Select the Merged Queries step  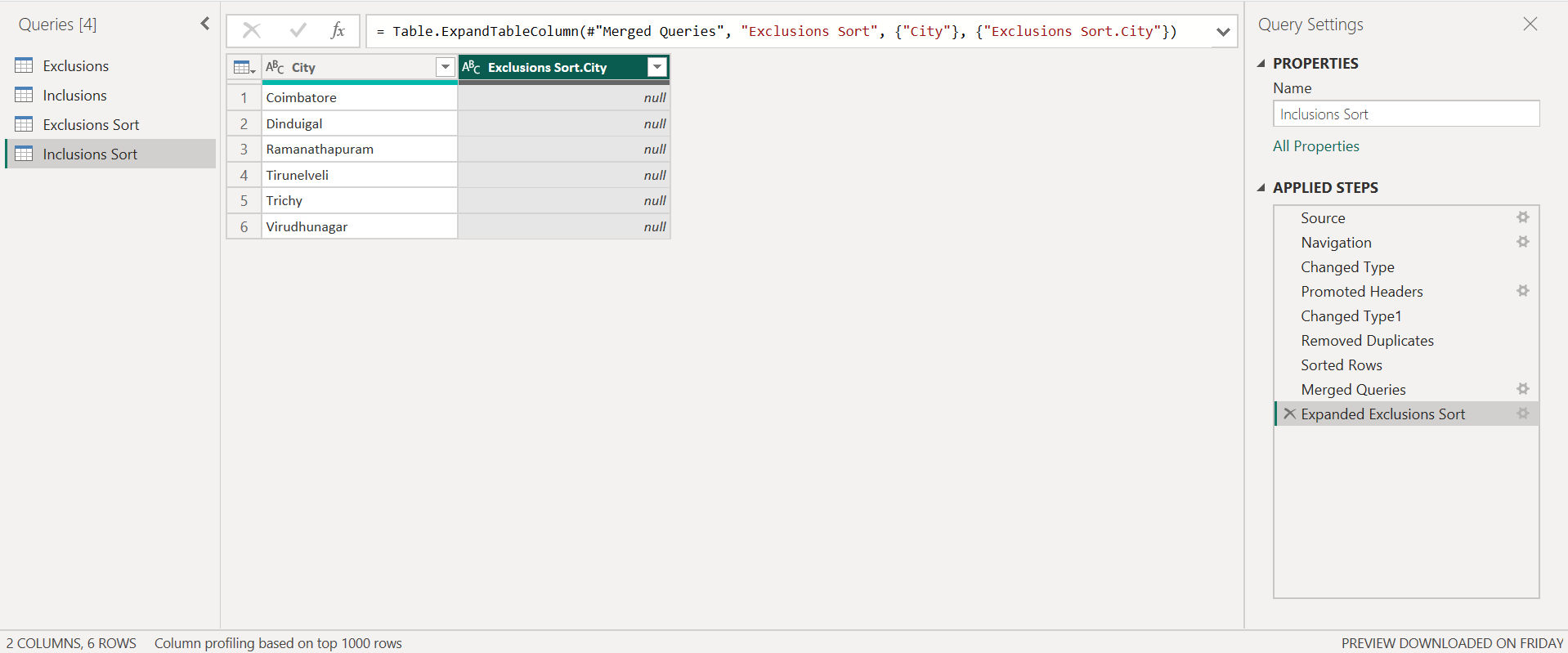(1406, 390)
